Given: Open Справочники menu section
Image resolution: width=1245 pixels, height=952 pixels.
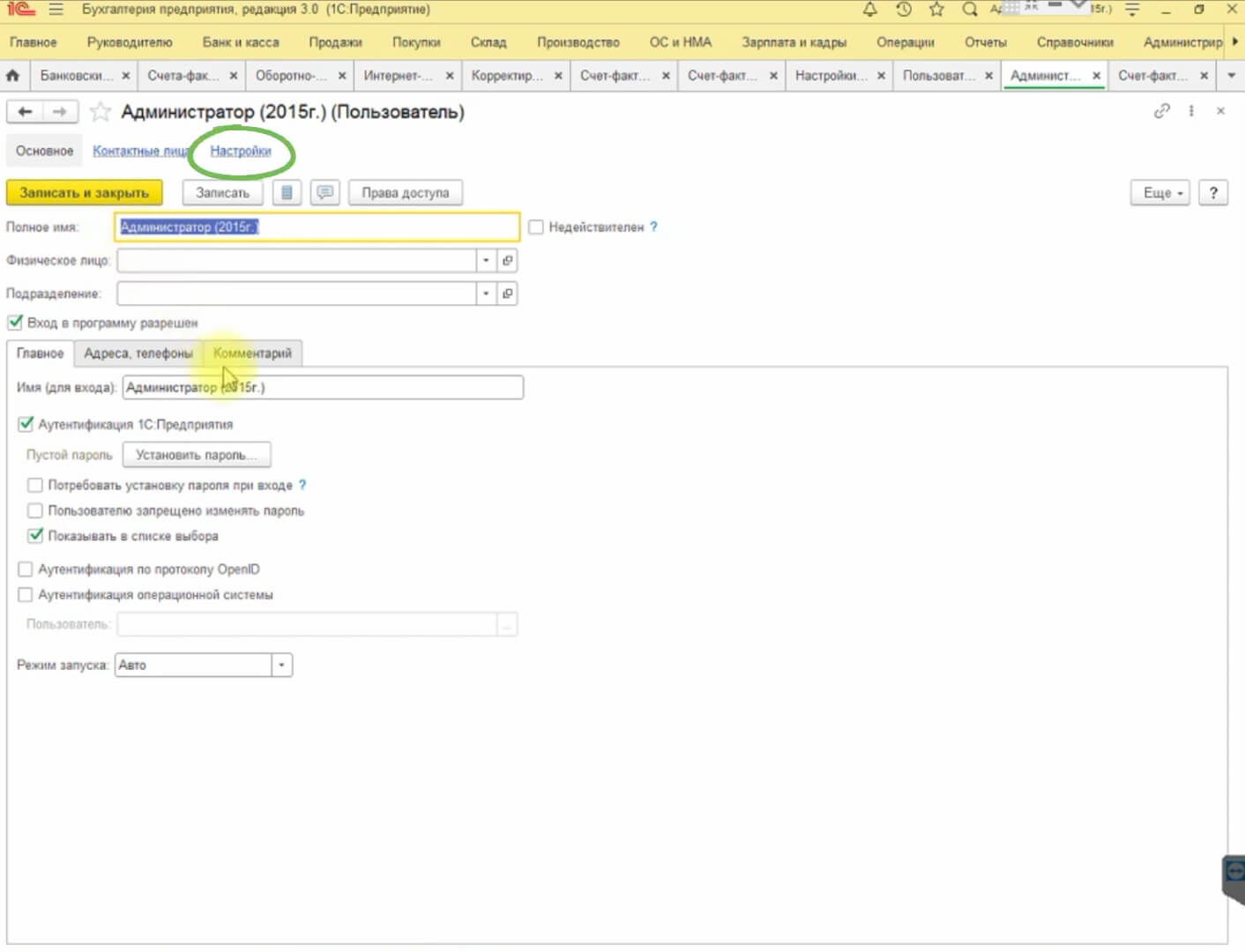Looking at the screenshot, I should coord(1075,42).
